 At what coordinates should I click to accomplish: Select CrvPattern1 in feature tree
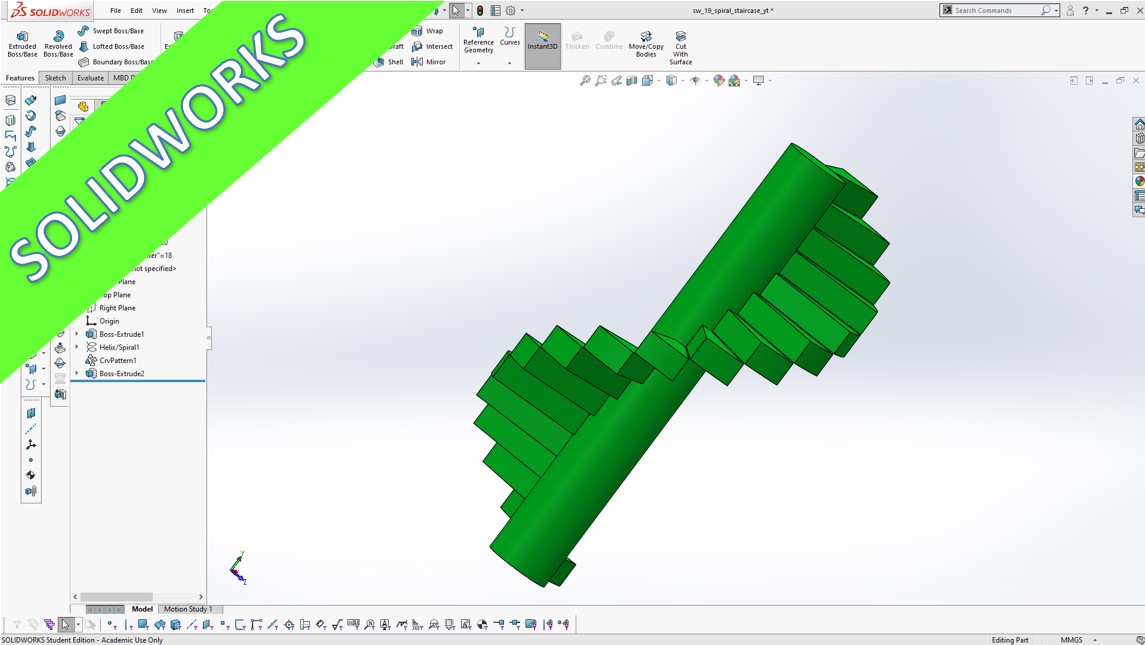click(111, 360)
